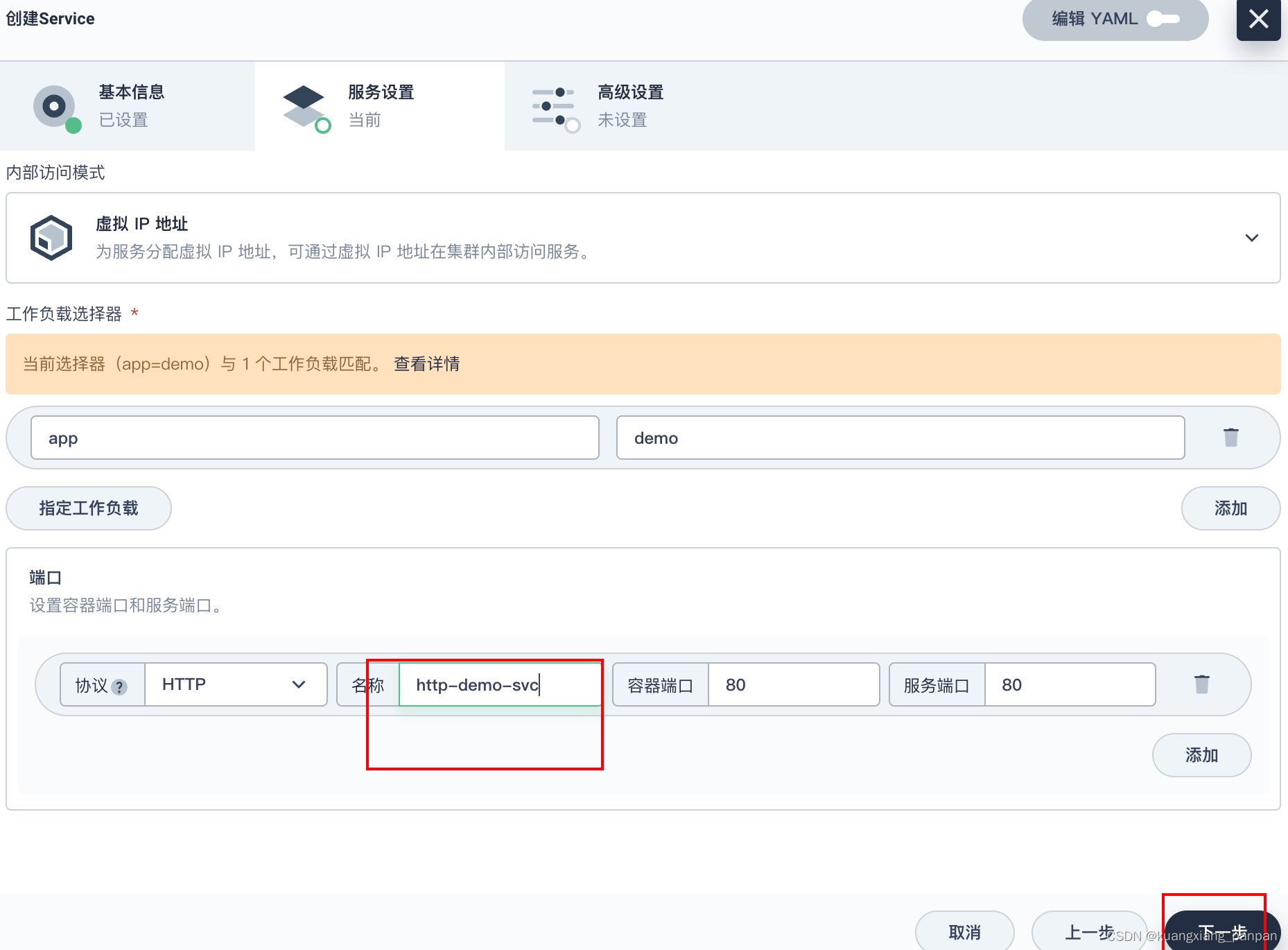Image resolution: width=1288 pixels, height=950 pixels.
Task: Open the protocol help tooltip icon
Action: click(x=119, y=686)
